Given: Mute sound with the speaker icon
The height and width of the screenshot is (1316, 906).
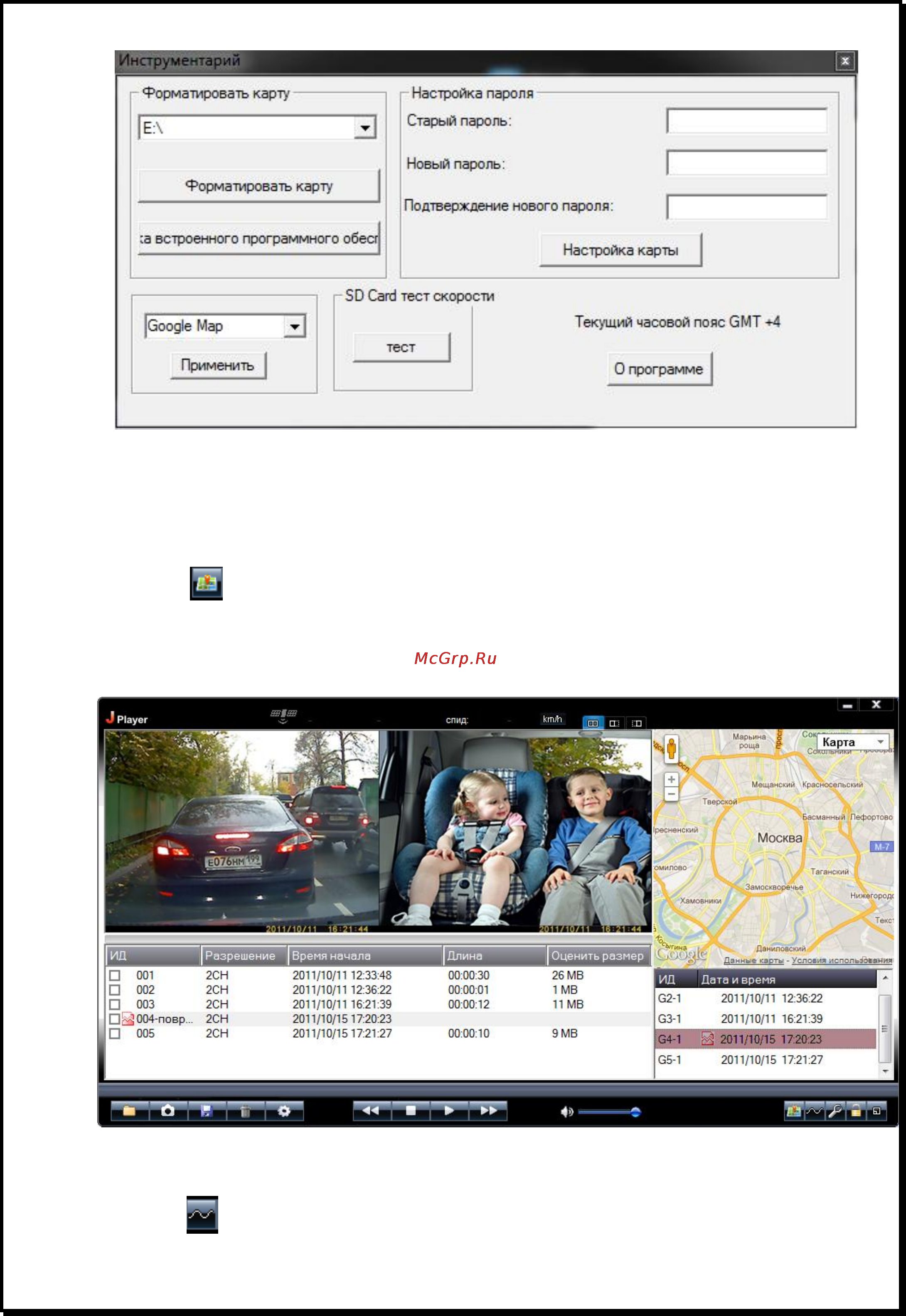Looking at the screenshot, I should click(x=566, y=1112).
